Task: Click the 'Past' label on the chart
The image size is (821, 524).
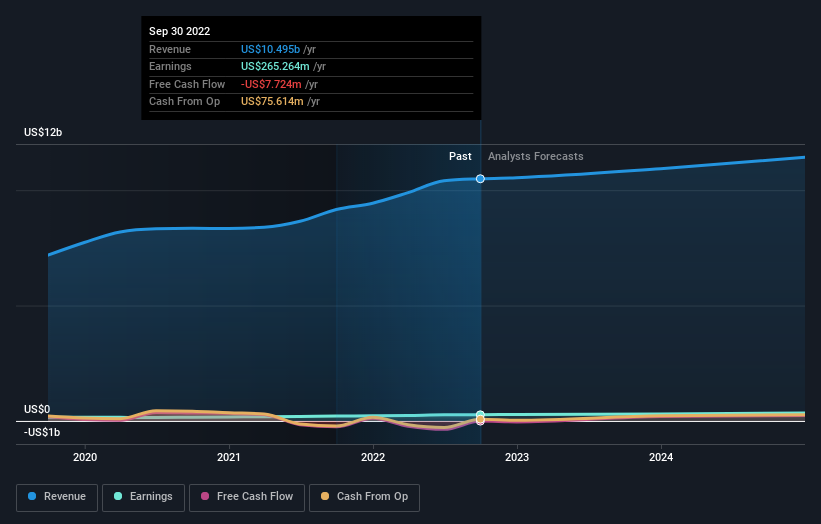Action: click(460, 157)
